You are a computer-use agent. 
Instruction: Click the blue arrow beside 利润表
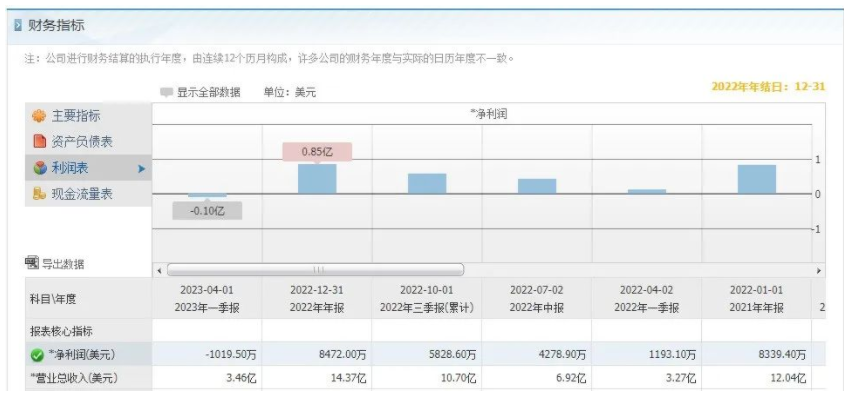click(x=142, y=168)
